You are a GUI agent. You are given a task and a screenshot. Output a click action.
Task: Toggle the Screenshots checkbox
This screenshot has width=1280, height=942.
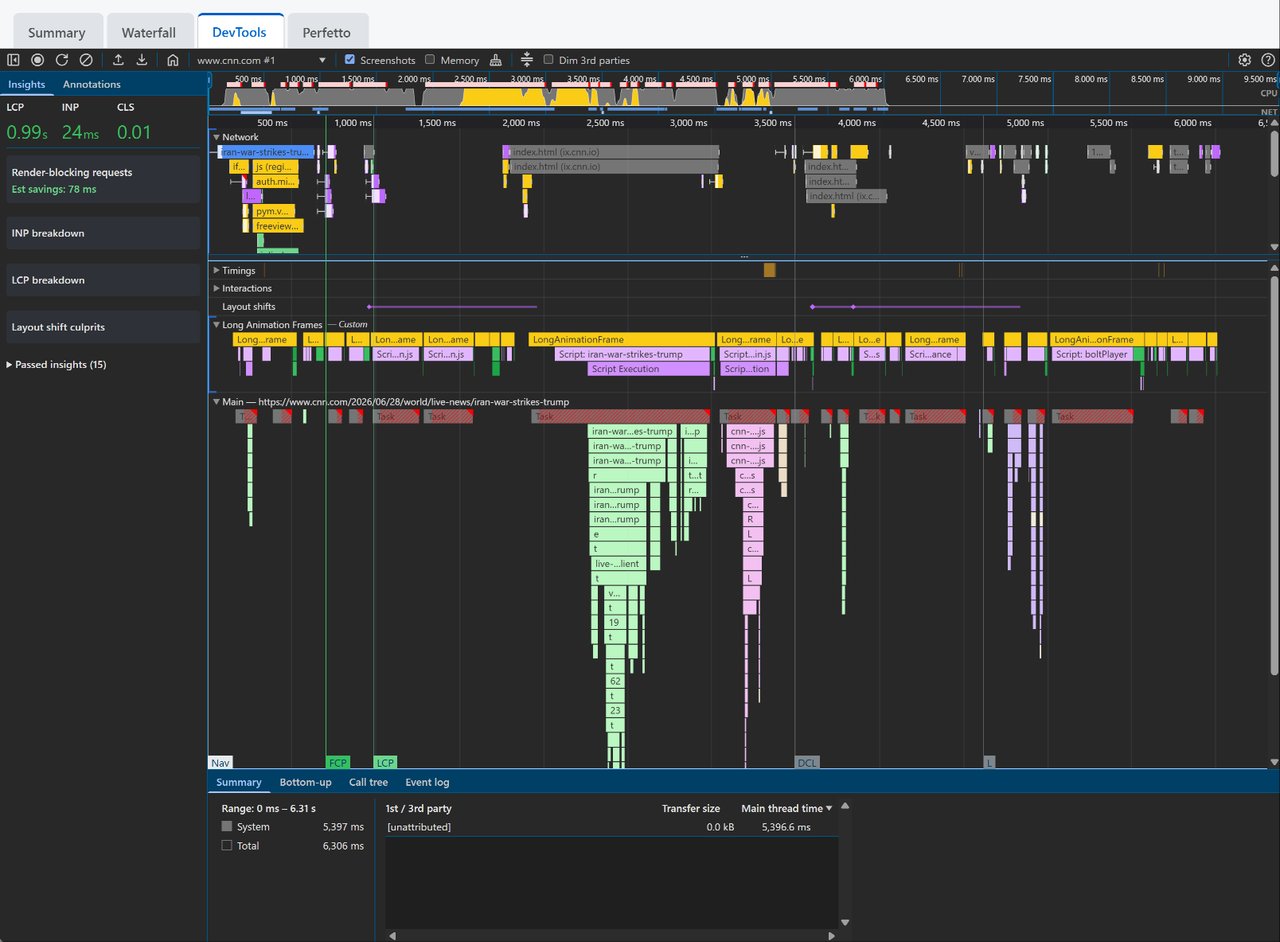[x=350, y=60]
